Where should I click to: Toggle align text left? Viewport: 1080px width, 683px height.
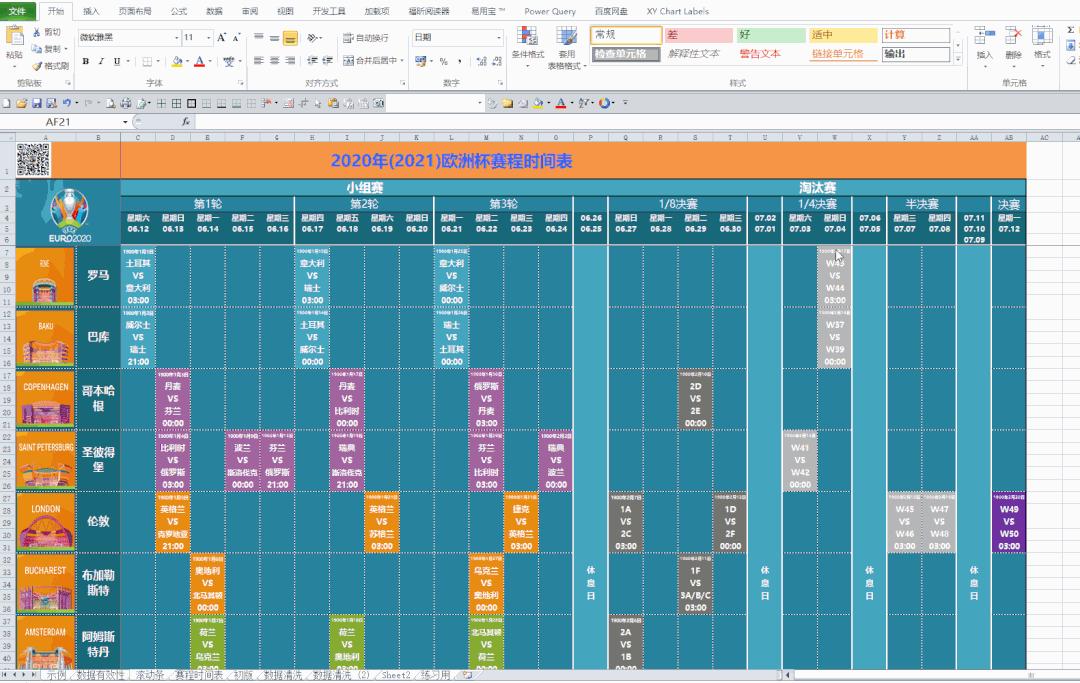click(258, 61)
